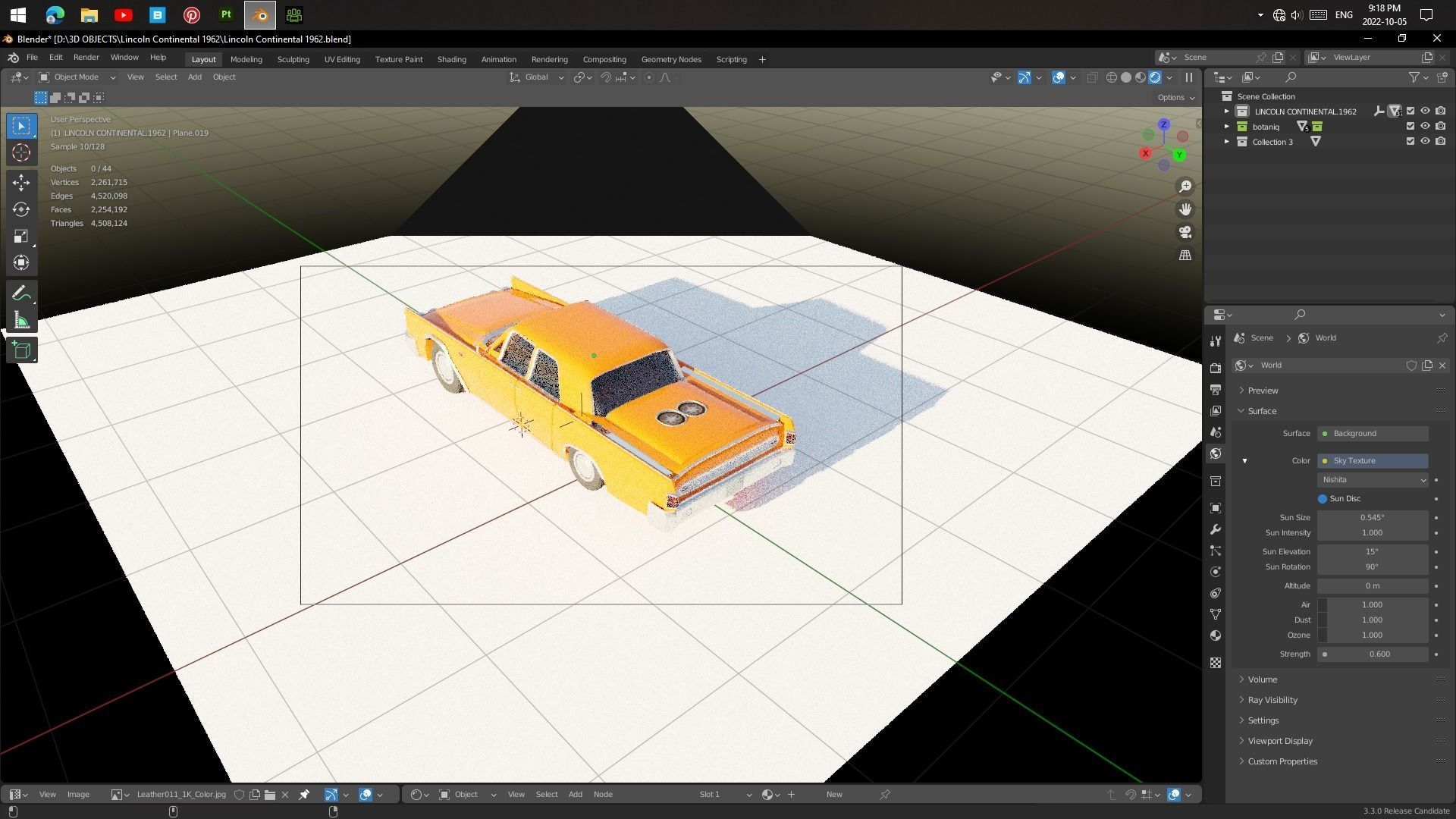Open the Particles properties tab
1456x819 pixels.
(x=1216, y=551)
